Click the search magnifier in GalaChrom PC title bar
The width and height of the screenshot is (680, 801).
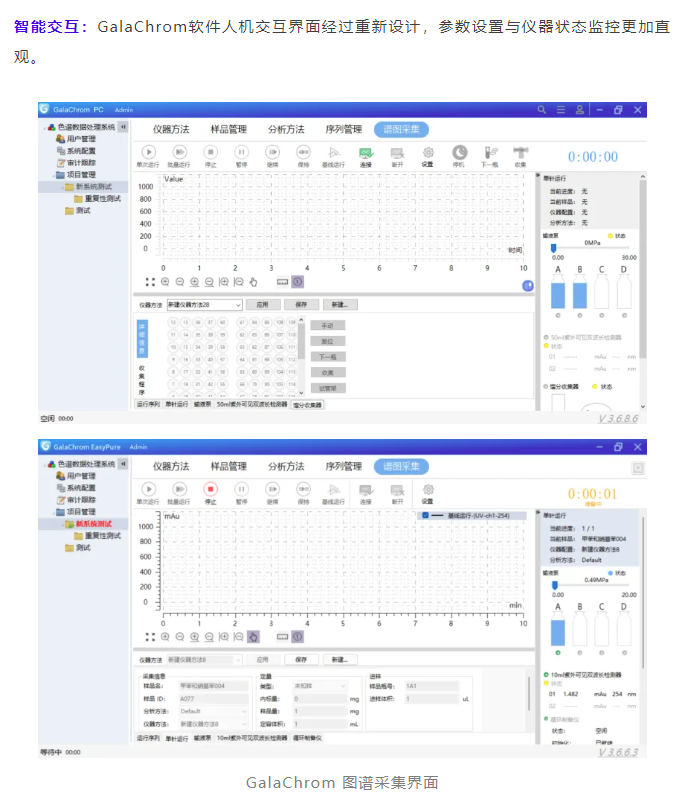[542, 110]
